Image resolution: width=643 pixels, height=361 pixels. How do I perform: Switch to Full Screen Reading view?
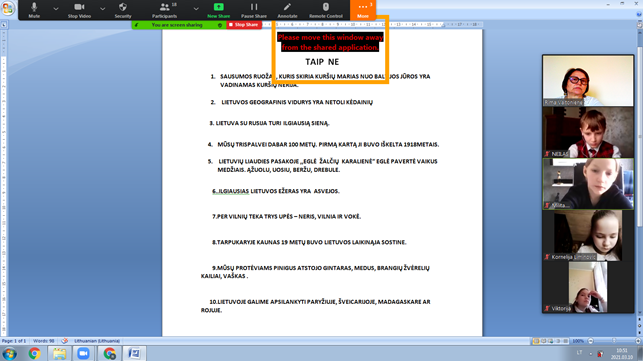coord(543,341)
